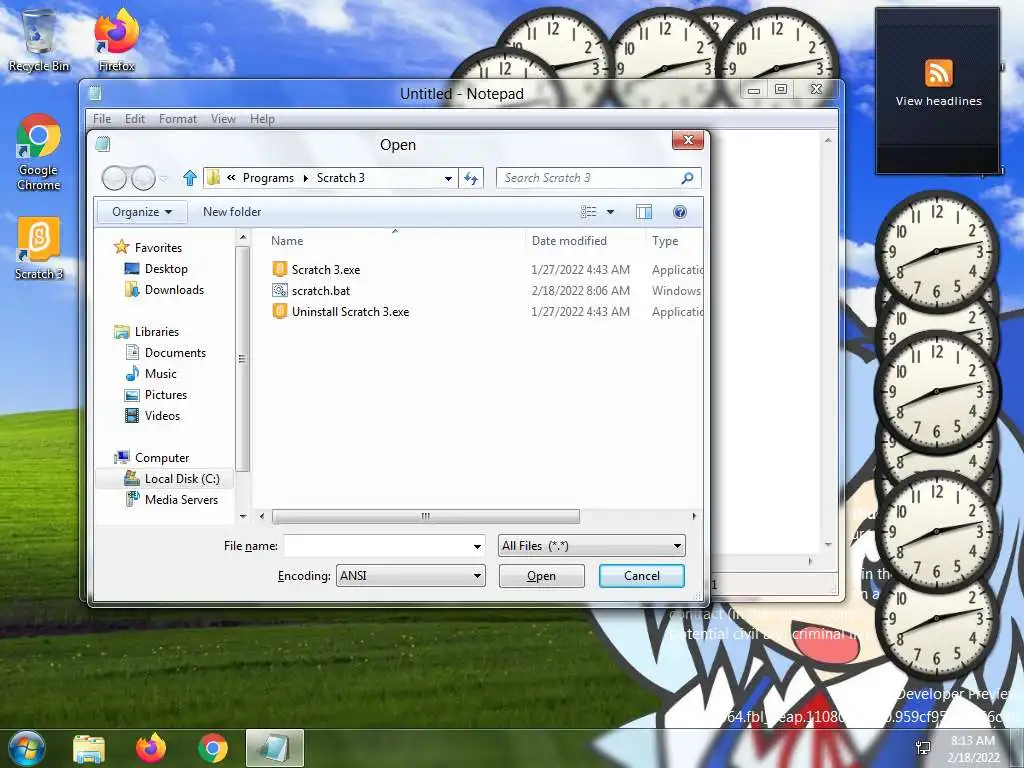
Task: Click the RSS View headlines gadget icon
Action: 938,72
